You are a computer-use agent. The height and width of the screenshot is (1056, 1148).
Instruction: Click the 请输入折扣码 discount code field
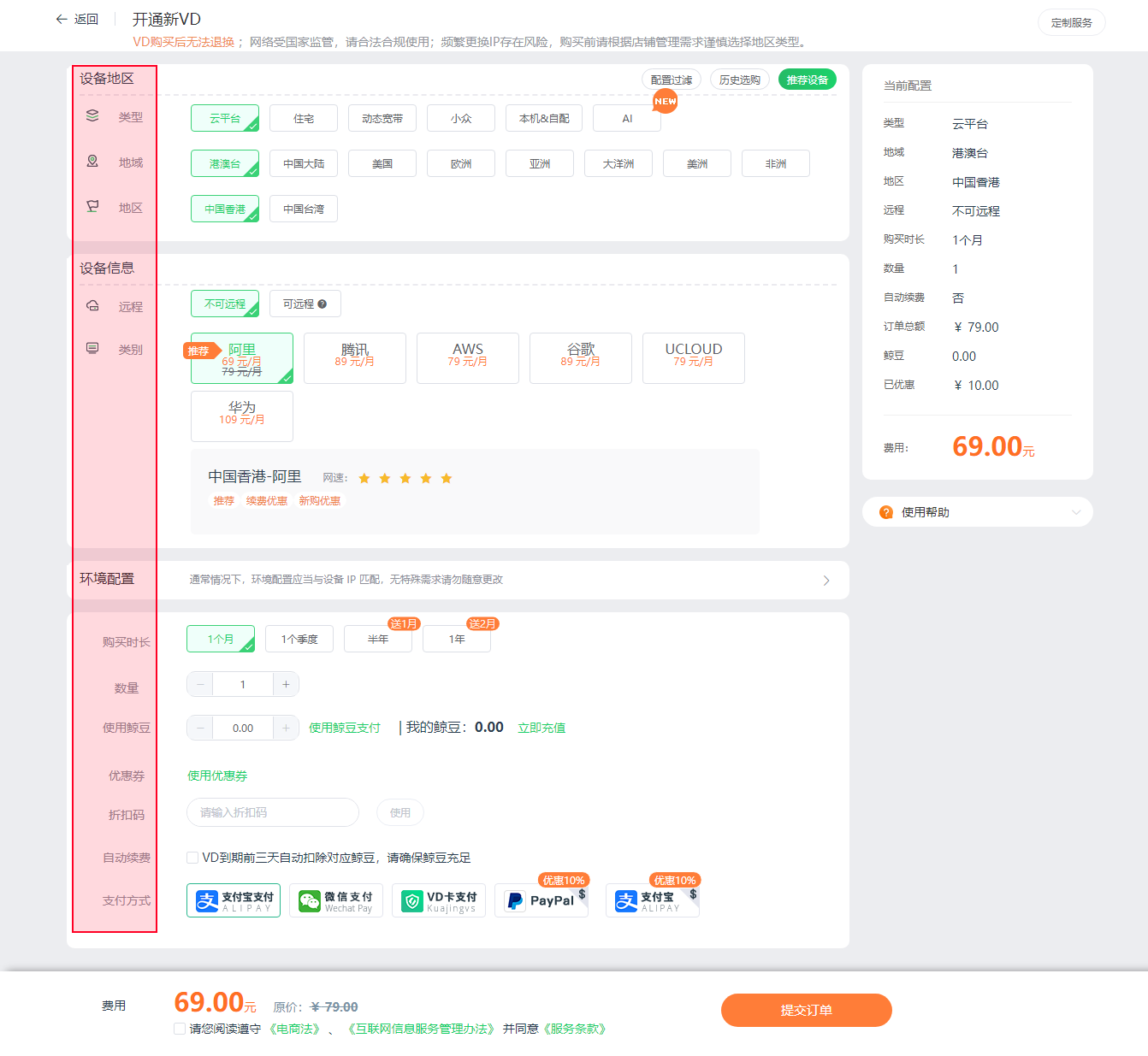pos(273,812)
